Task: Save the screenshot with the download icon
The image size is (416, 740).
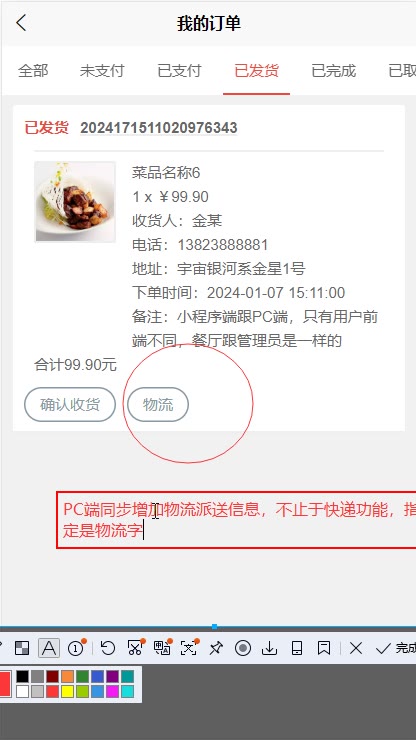Action: click(x=269, y=648)
